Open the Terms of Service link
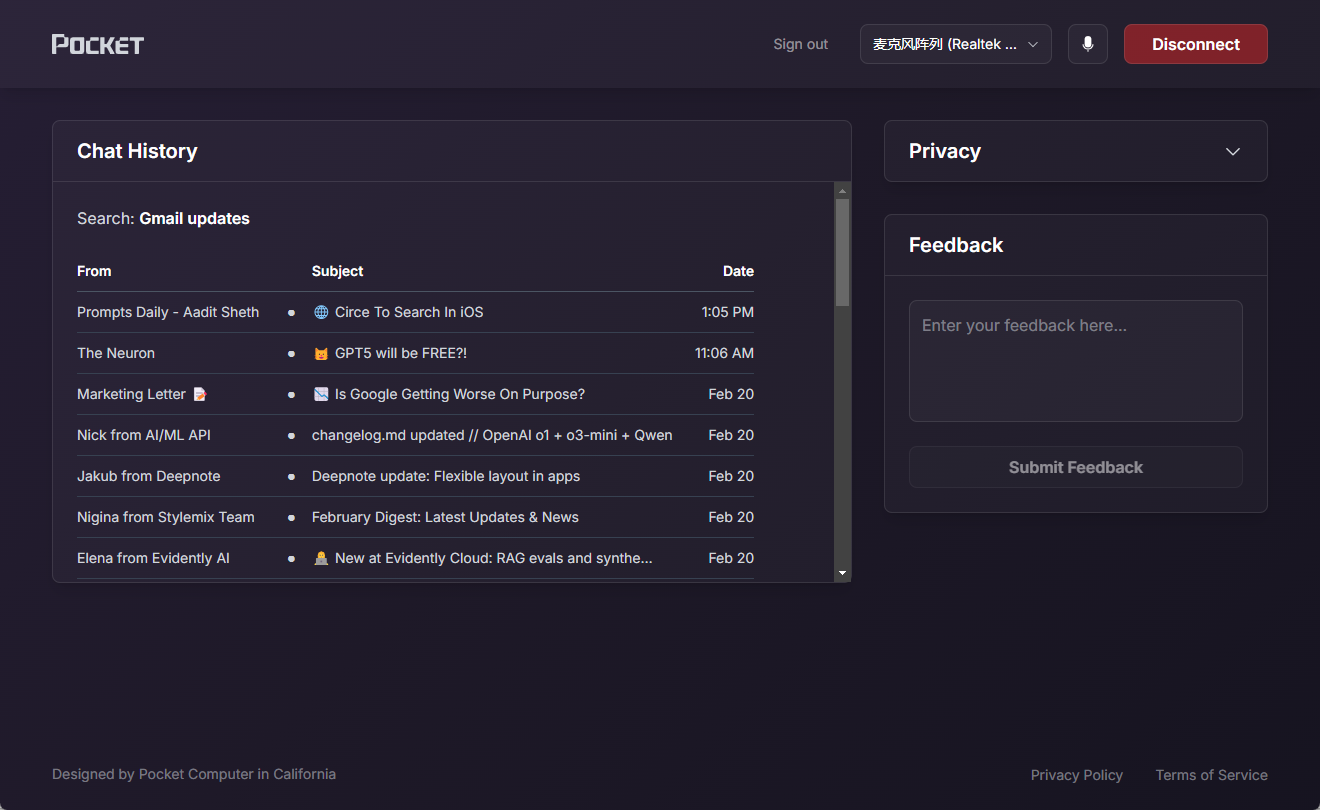Viewport: 1320px width, 810px height. click(1212, 775)
